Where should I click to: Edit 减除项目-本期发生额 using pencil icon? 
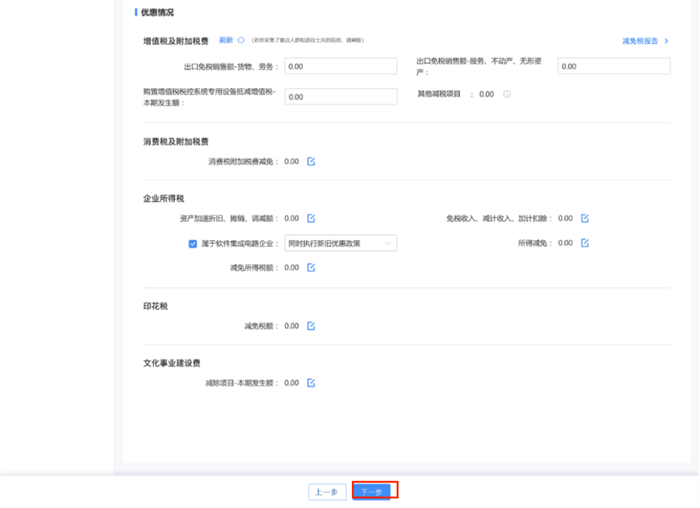[x=311, y=383]
